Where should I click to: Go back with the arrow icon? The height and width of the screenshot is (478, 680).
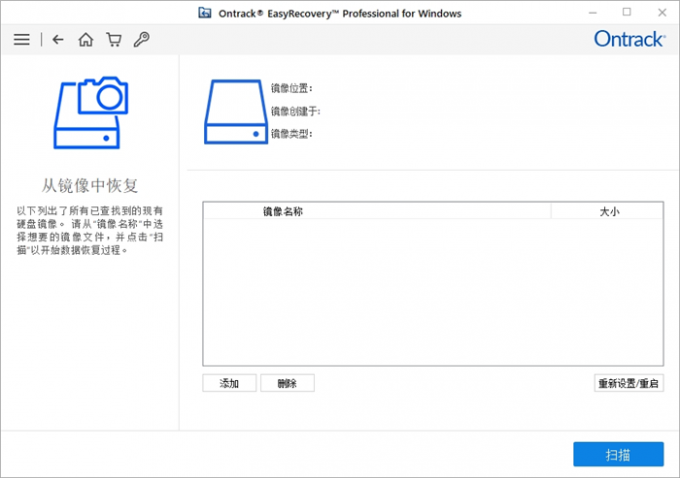[x=58, y=39]
